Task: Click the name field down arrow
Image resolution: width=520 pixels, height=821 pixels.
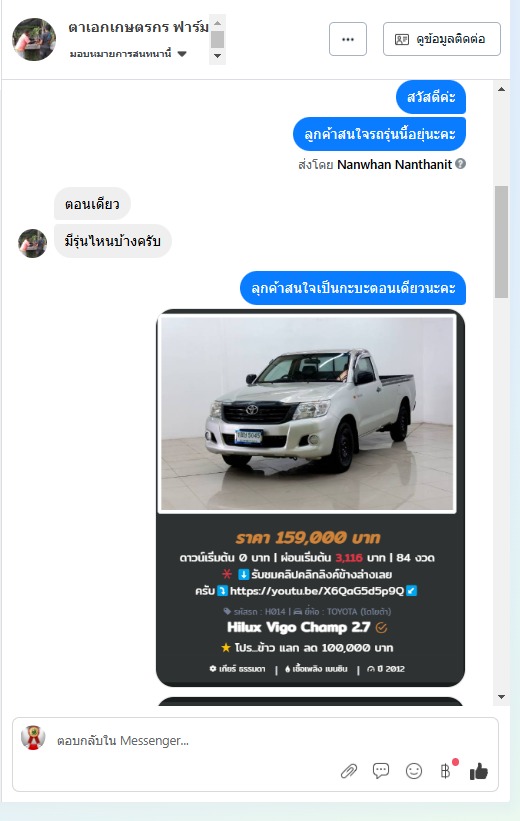Action: 217,56
